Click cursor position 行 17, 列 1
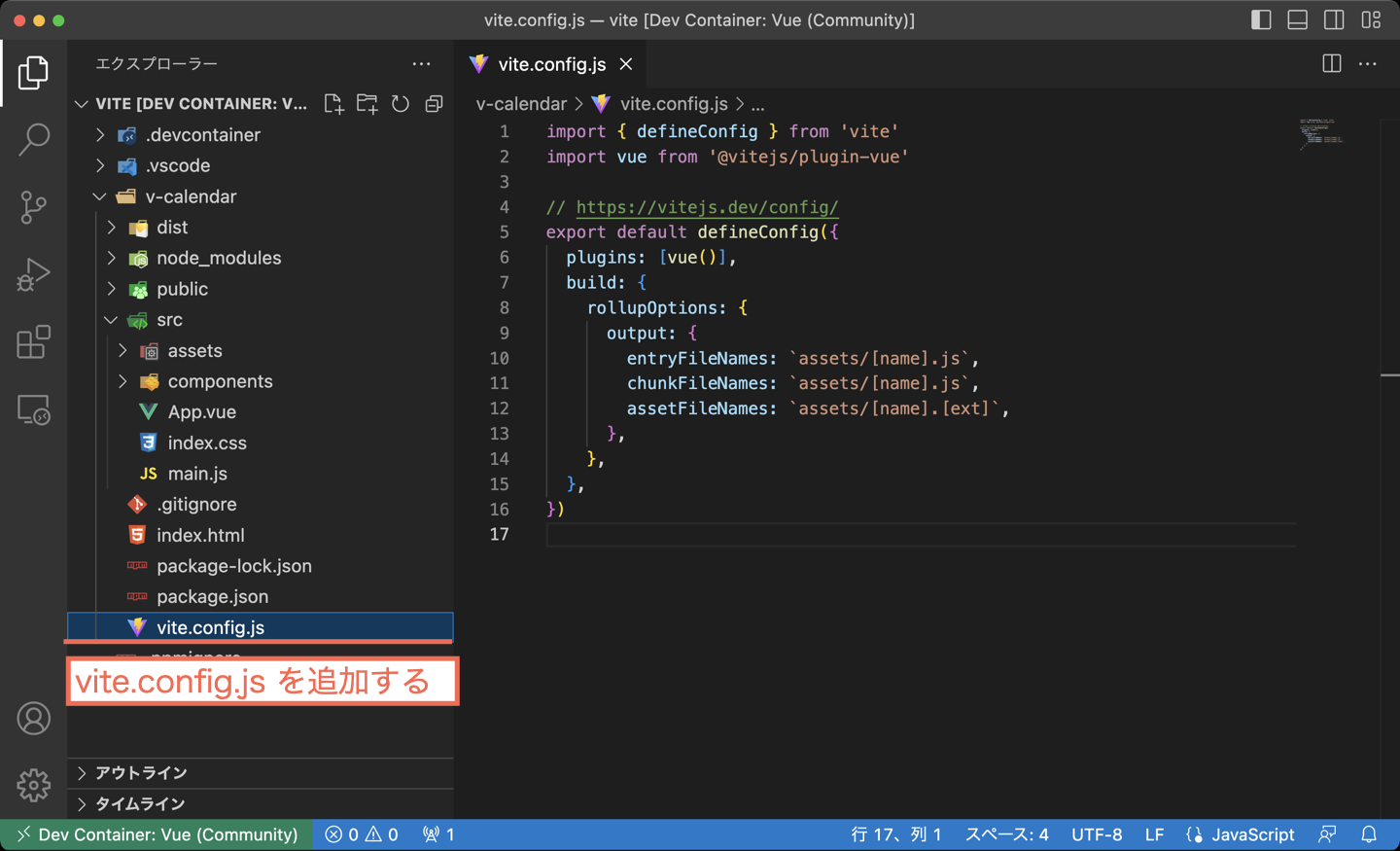Screen dimensions: 1400x851 (896, 834)
